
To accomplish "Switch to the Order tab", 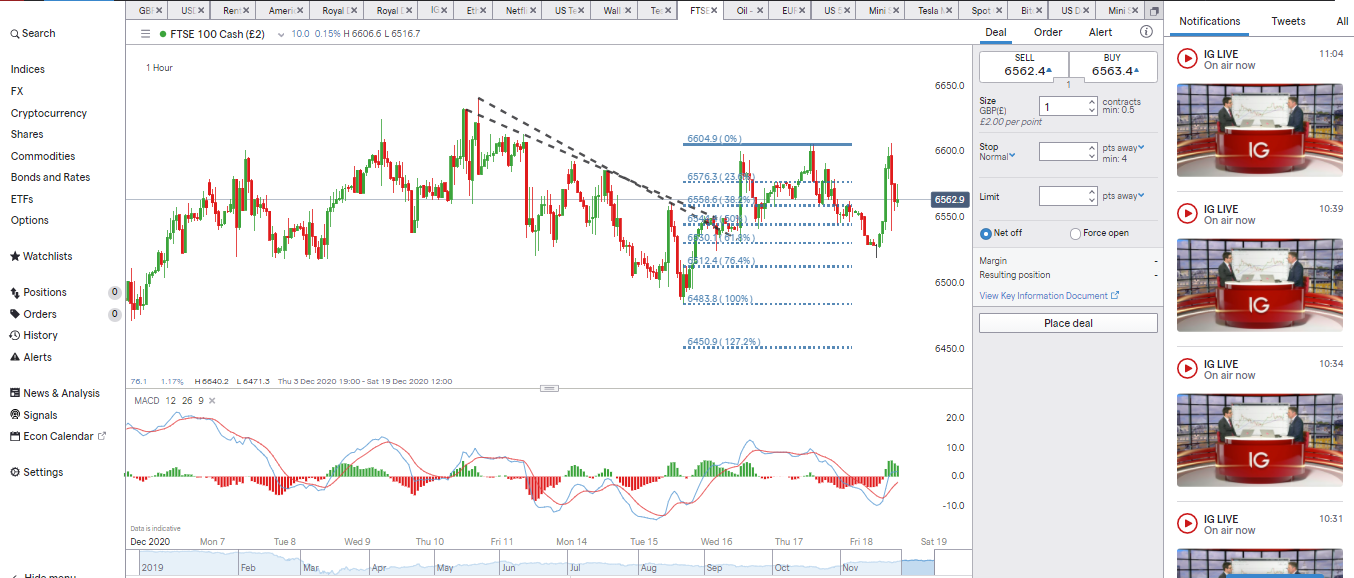I will (1047, 32).
